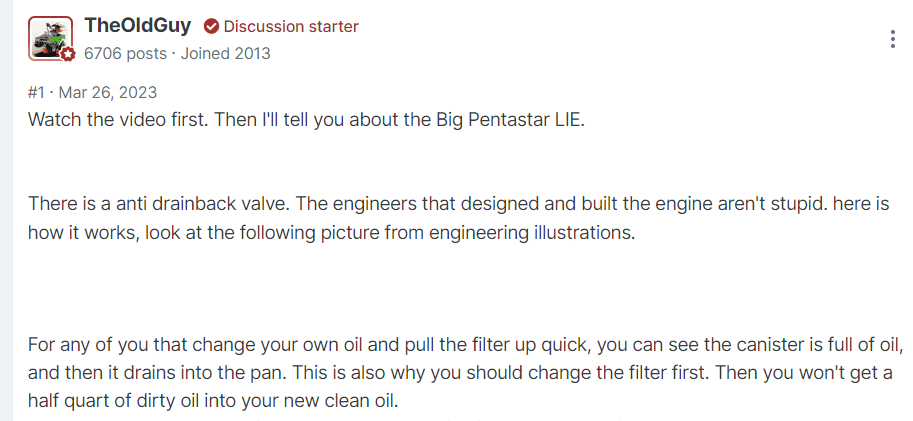Image resolution: width=913 pixels, height=421 pixels.
Task: Click the Joined 2013 text
Action: point(225,54)
